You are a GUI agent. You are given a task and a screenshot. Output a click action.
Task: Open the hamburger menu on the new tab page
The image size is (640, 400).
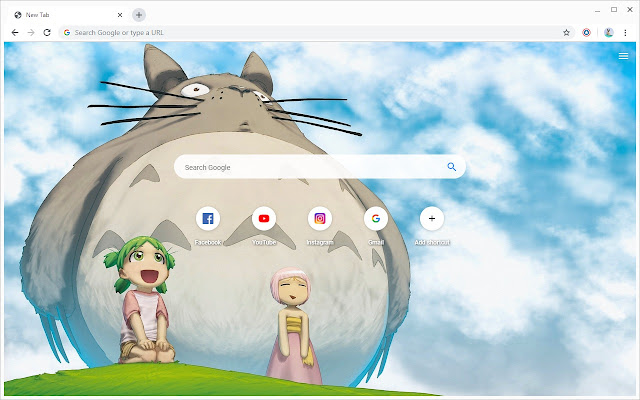[623, 56]
